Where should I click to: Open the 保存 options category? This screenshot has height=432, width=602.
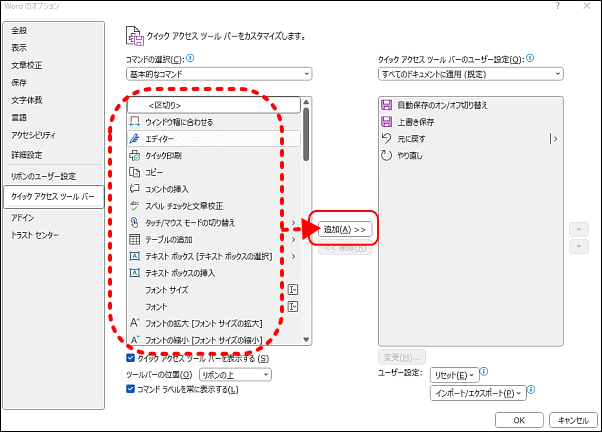[19, 83]
